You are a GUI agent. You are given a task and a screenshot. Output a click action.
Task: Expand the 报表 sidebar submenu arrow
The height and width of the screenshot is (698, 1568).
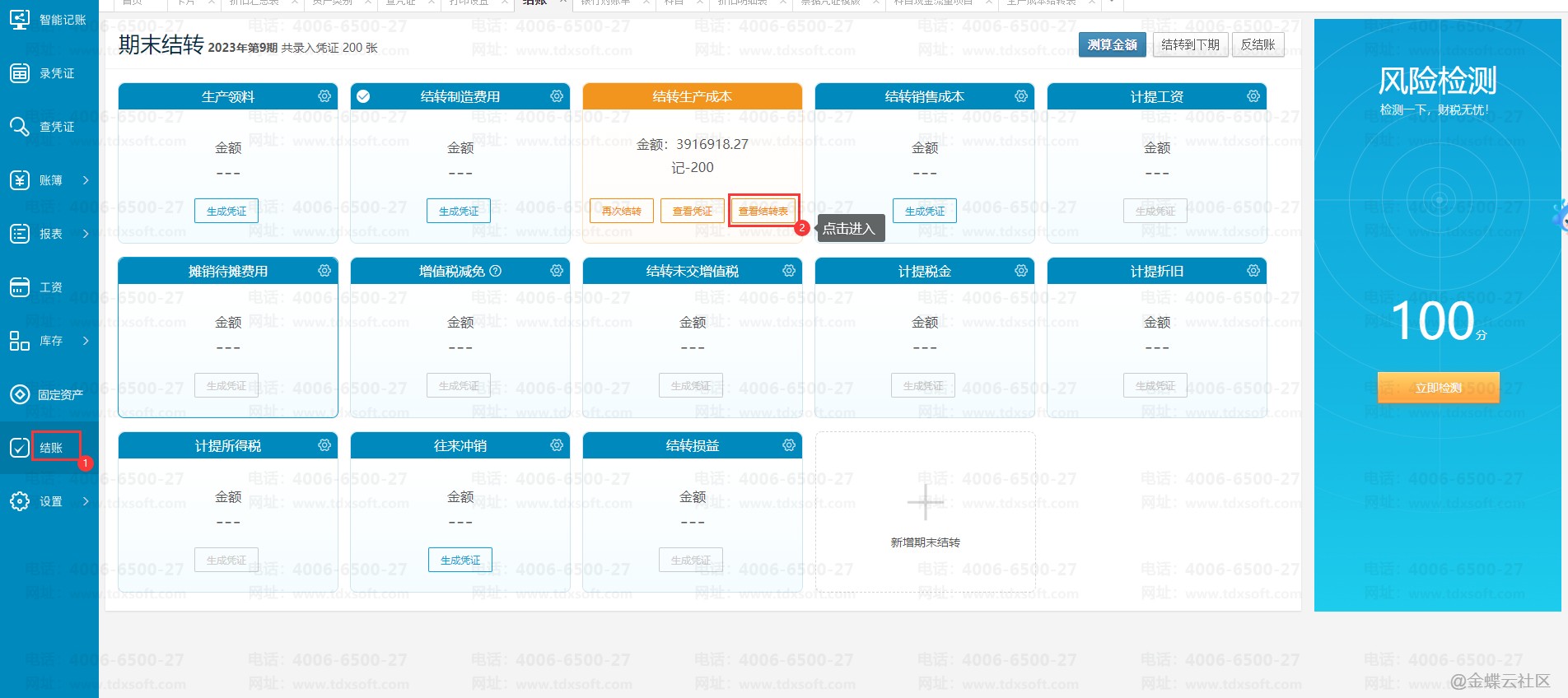(x=86, y=234)
